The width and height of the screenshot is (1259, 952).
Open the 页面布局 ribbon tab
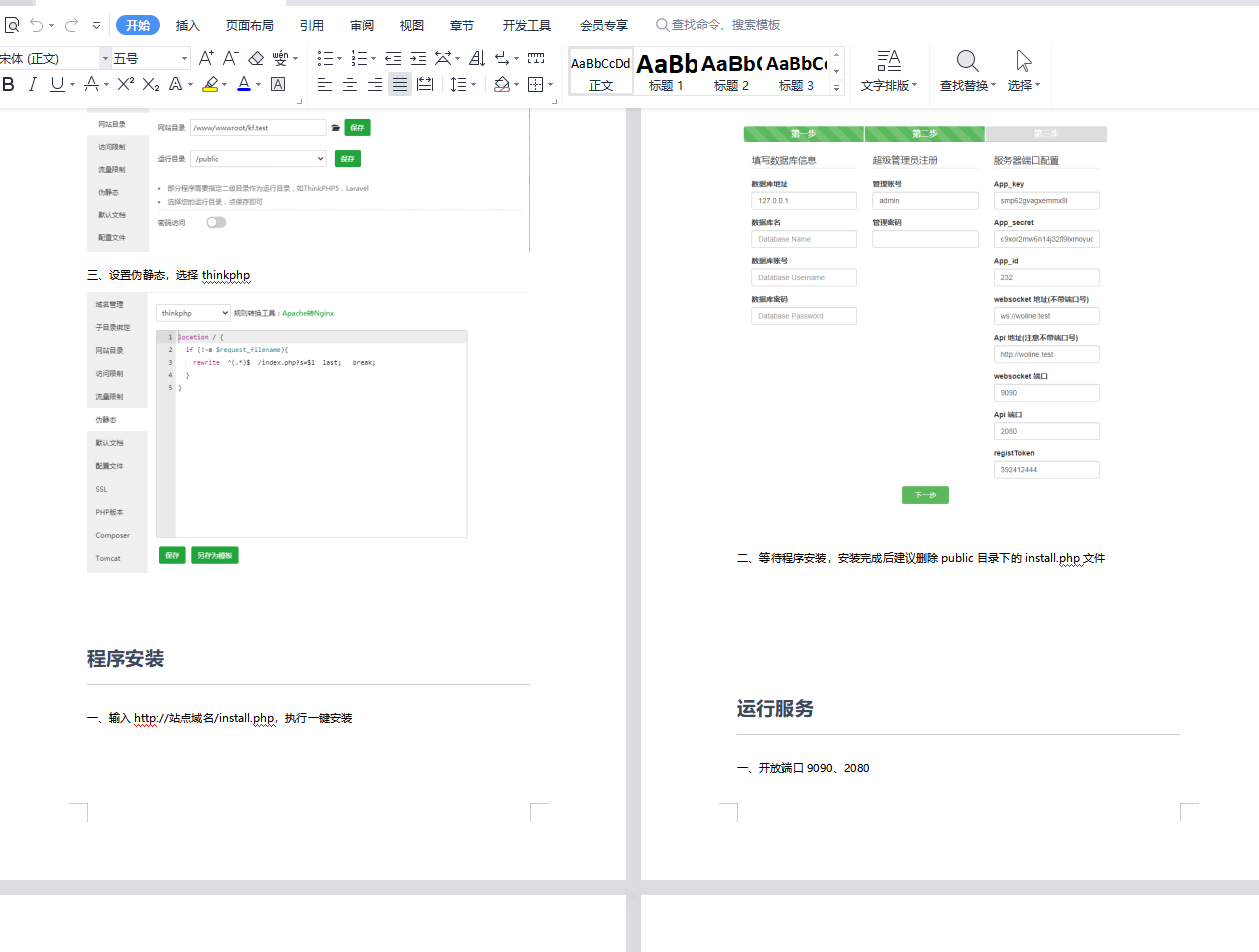coord(249,25)
